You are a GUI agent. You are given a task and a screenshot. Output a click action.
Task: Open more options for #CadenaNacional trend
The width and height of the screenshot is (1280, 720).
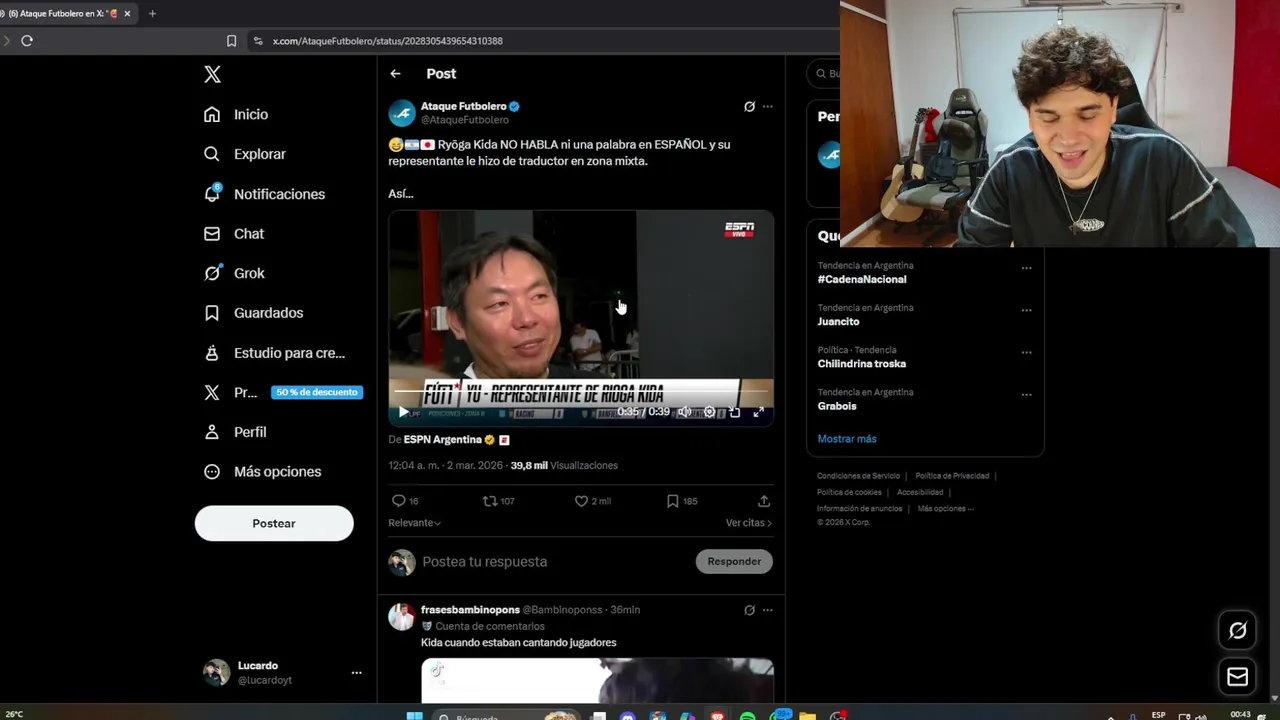click(1026, 268)
